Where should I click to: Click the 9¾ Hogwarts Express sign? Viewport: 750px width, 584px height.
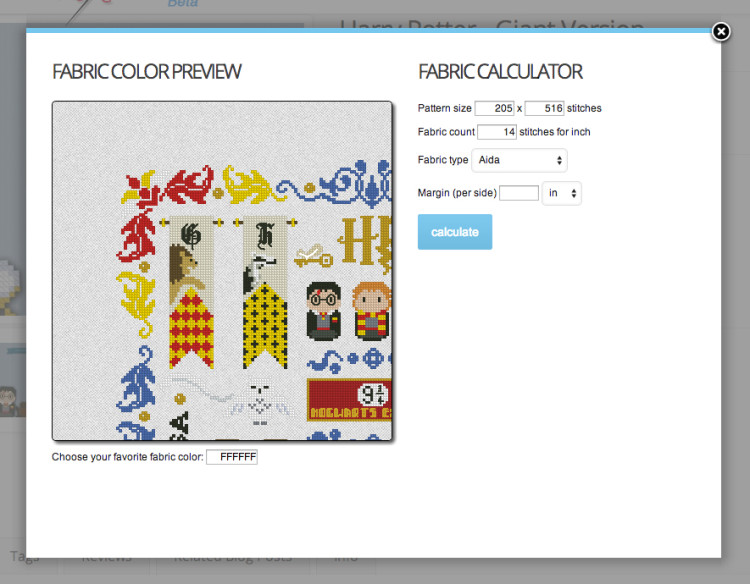coord(349,400)
